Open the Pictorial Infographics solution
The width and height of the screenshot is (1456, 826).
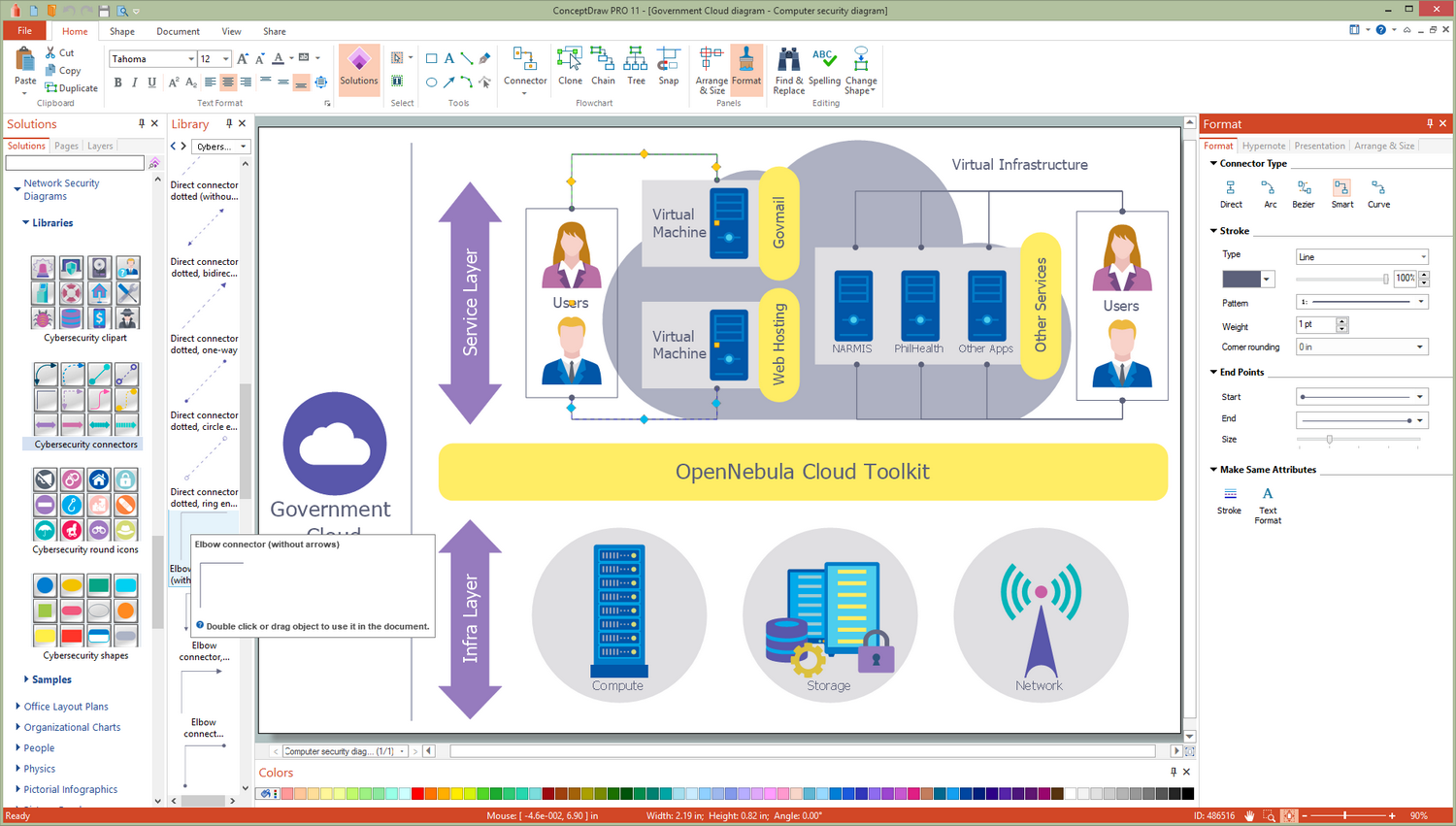point(71,790)
